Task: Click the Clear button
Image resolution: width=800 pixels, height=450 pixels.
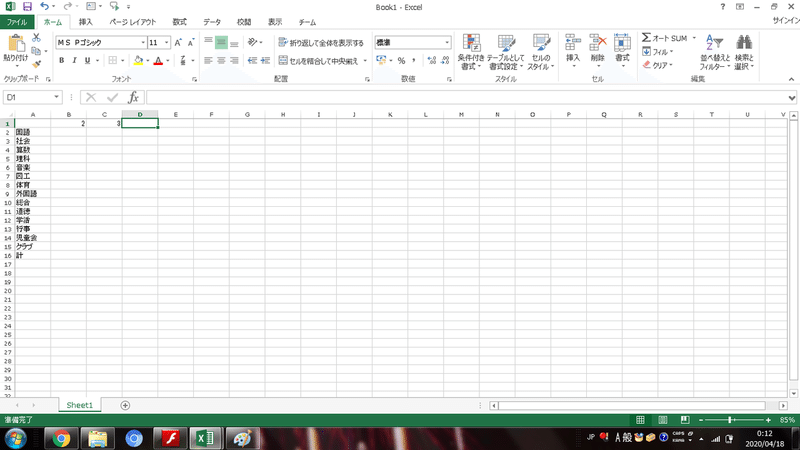Action: tap(657, 65)
